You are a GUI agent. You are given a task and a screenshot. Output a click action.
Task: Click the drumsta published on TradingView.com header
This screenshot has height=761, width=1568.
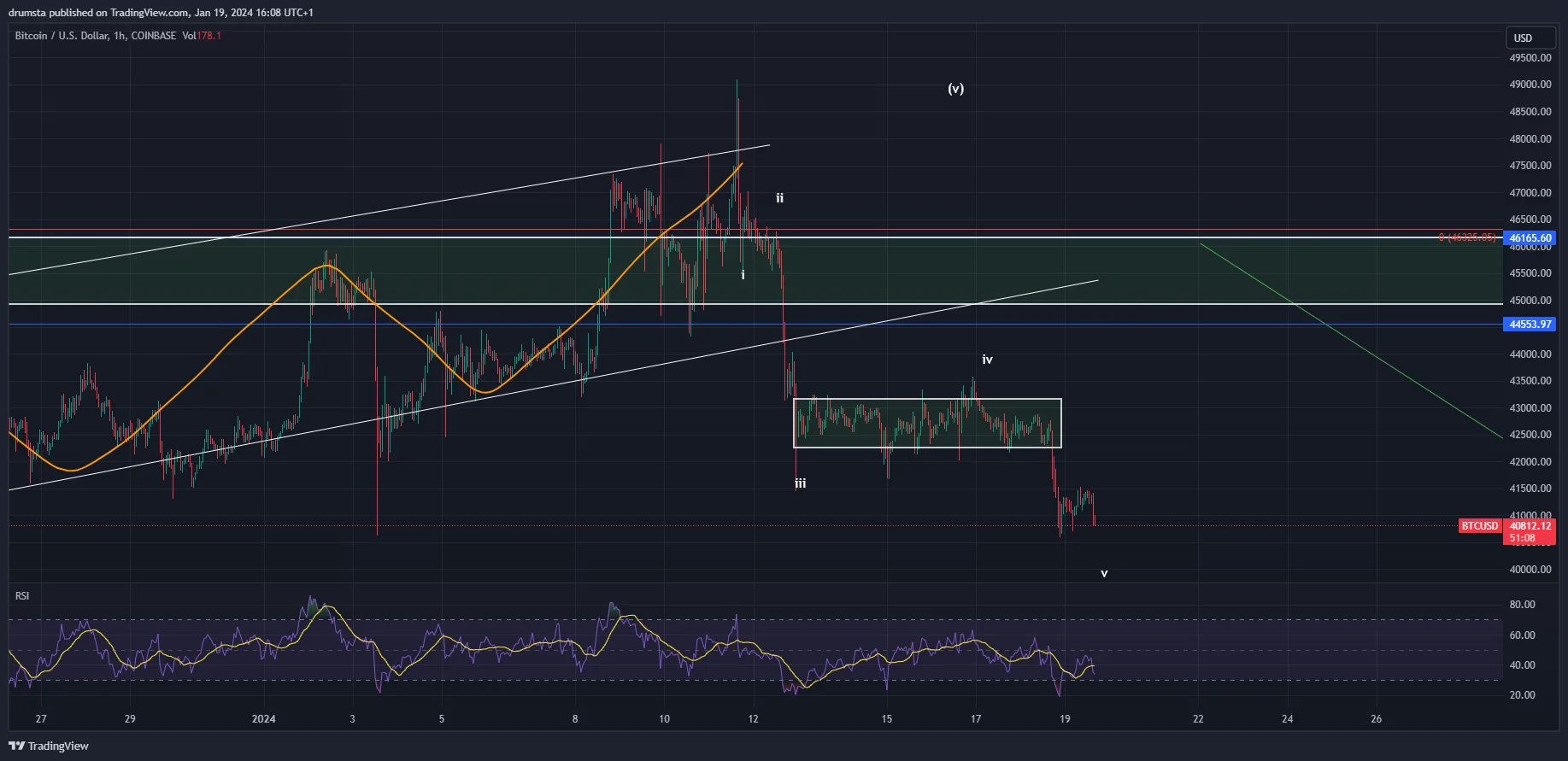coord(161,13)
